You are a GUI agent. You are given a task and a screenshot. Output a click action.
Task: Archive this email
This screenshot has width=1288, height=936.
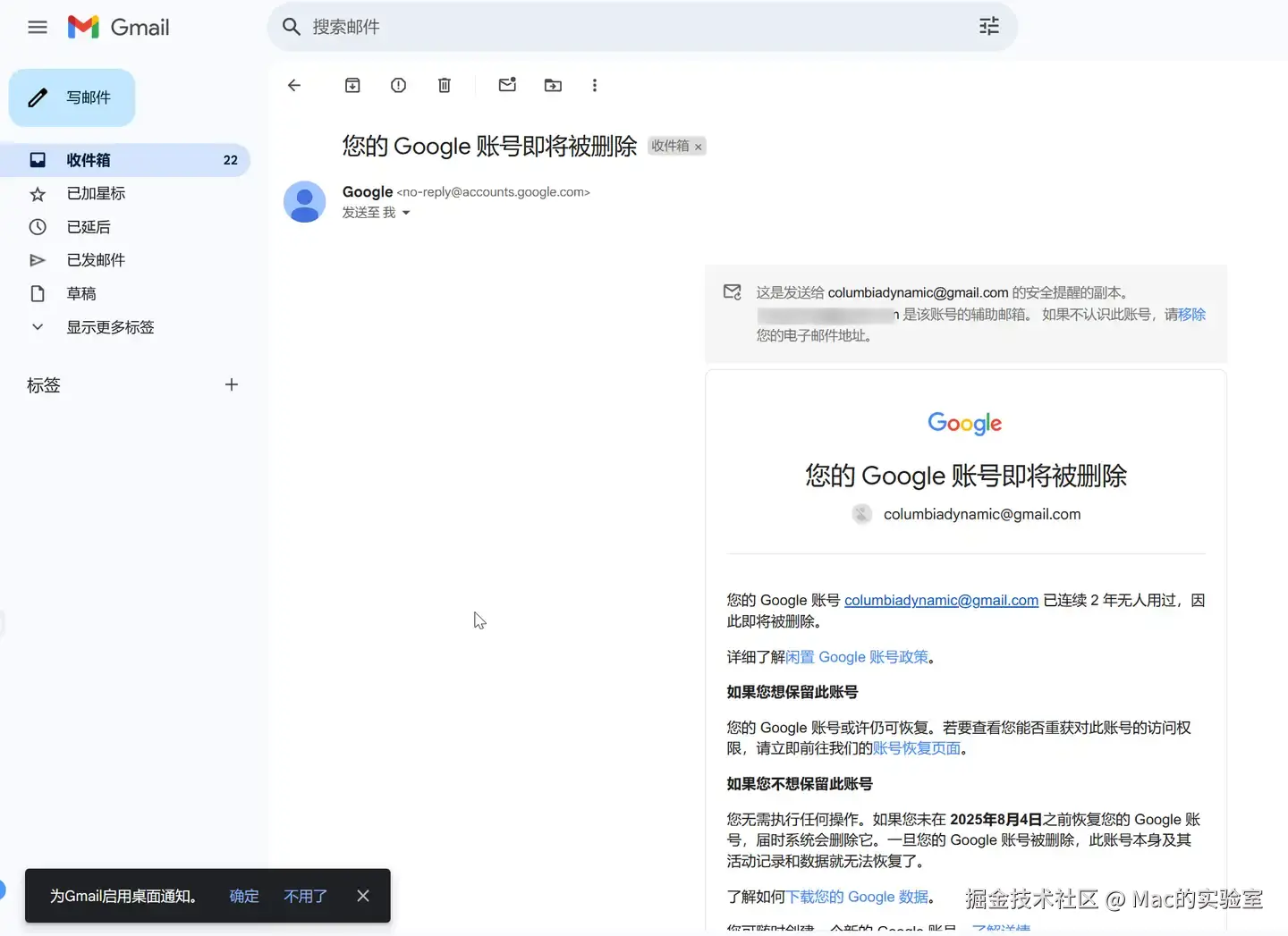click(352, 85)
